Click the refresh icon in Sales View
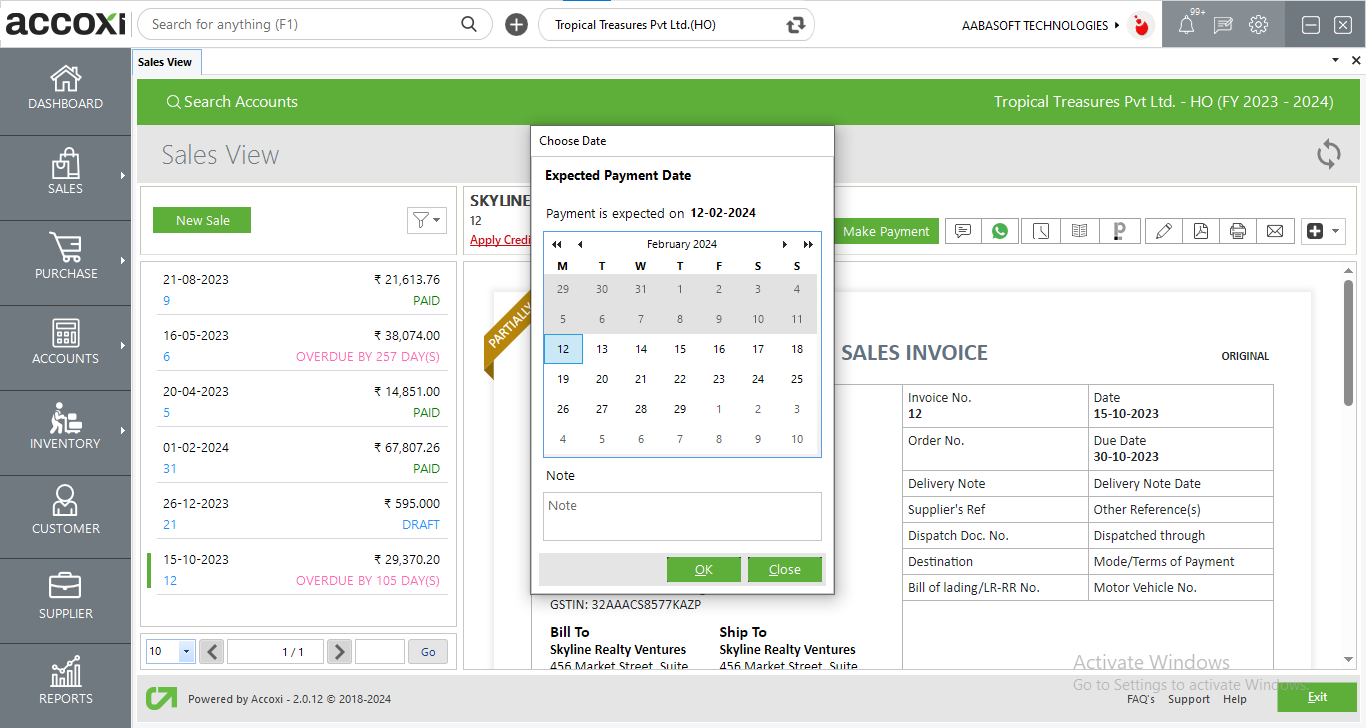The width and height of the screenshot is (1366, 728). [1328, 155]
